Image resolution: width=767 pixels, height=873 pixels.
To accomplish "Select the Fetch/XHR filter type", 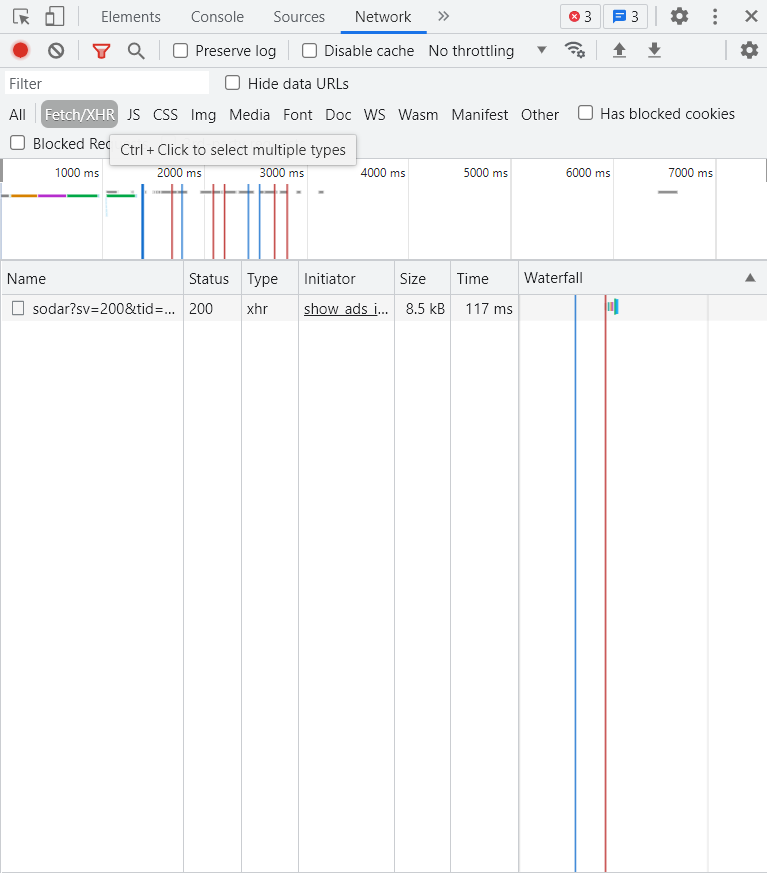I will coord(80,115).
